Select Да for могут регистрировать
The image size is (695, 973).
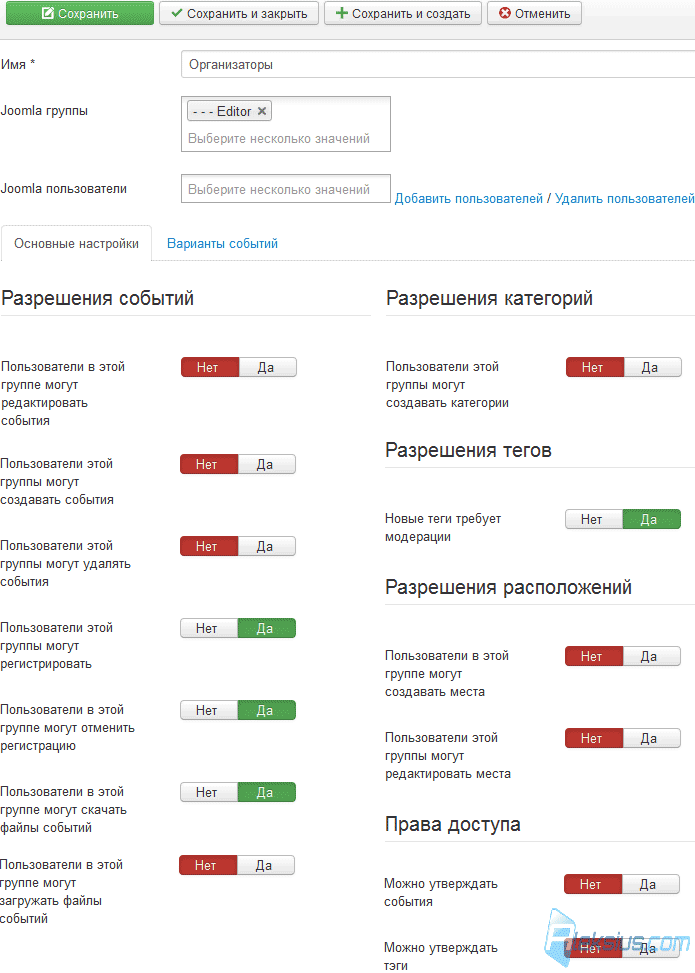(267, 628)
